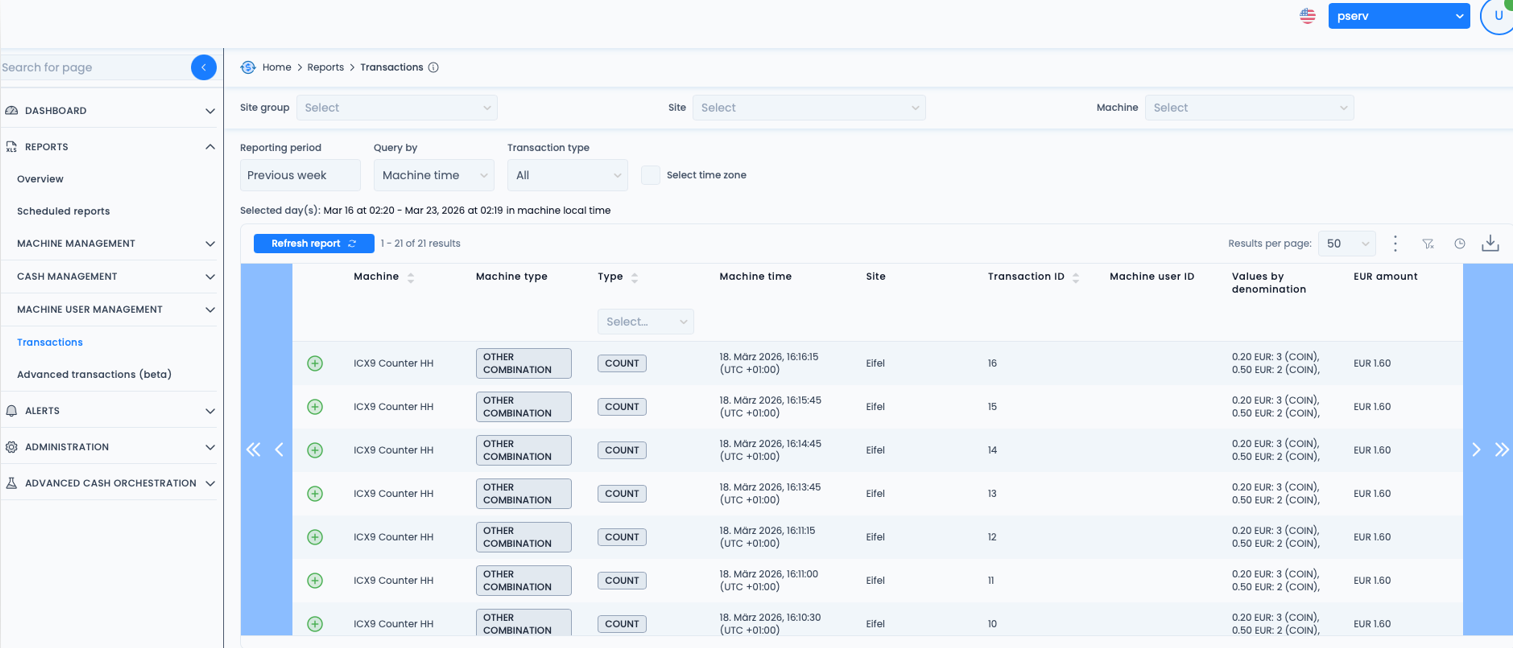Go to Reports via breadcrumb
This screenshot has width=1513, height=648.
tap(325, 67)
